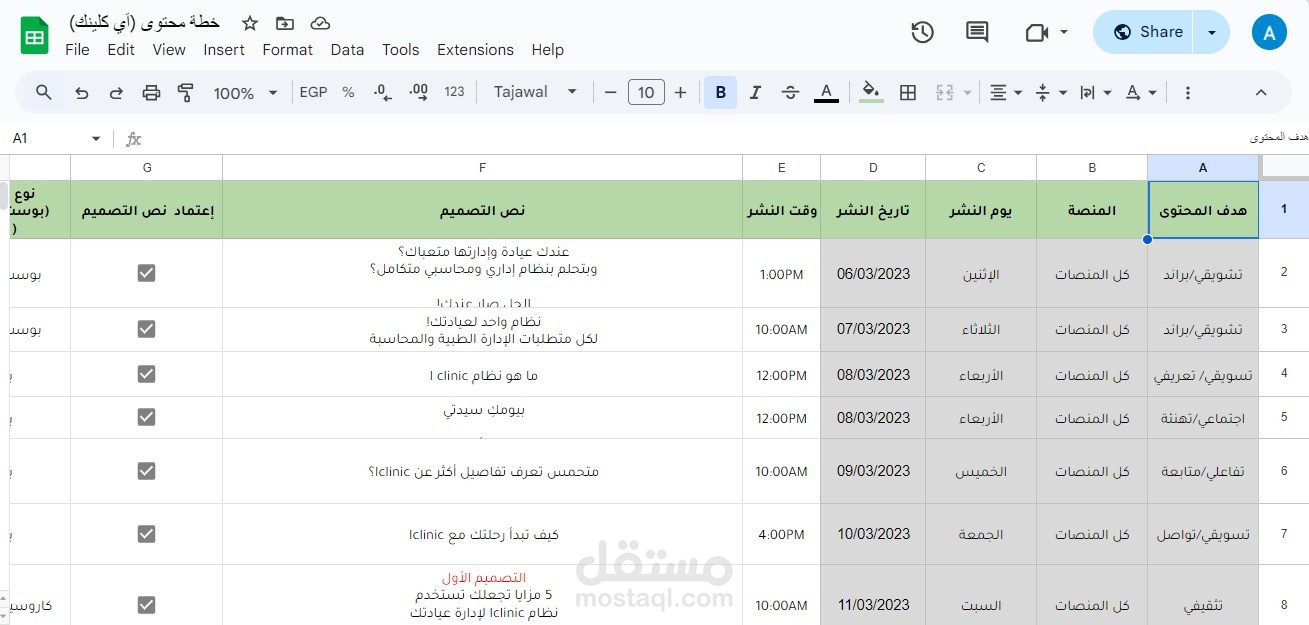This screenshot has width=1309, height=625.
Task: Open version history clock icon
Action: (x=922, y=32)
